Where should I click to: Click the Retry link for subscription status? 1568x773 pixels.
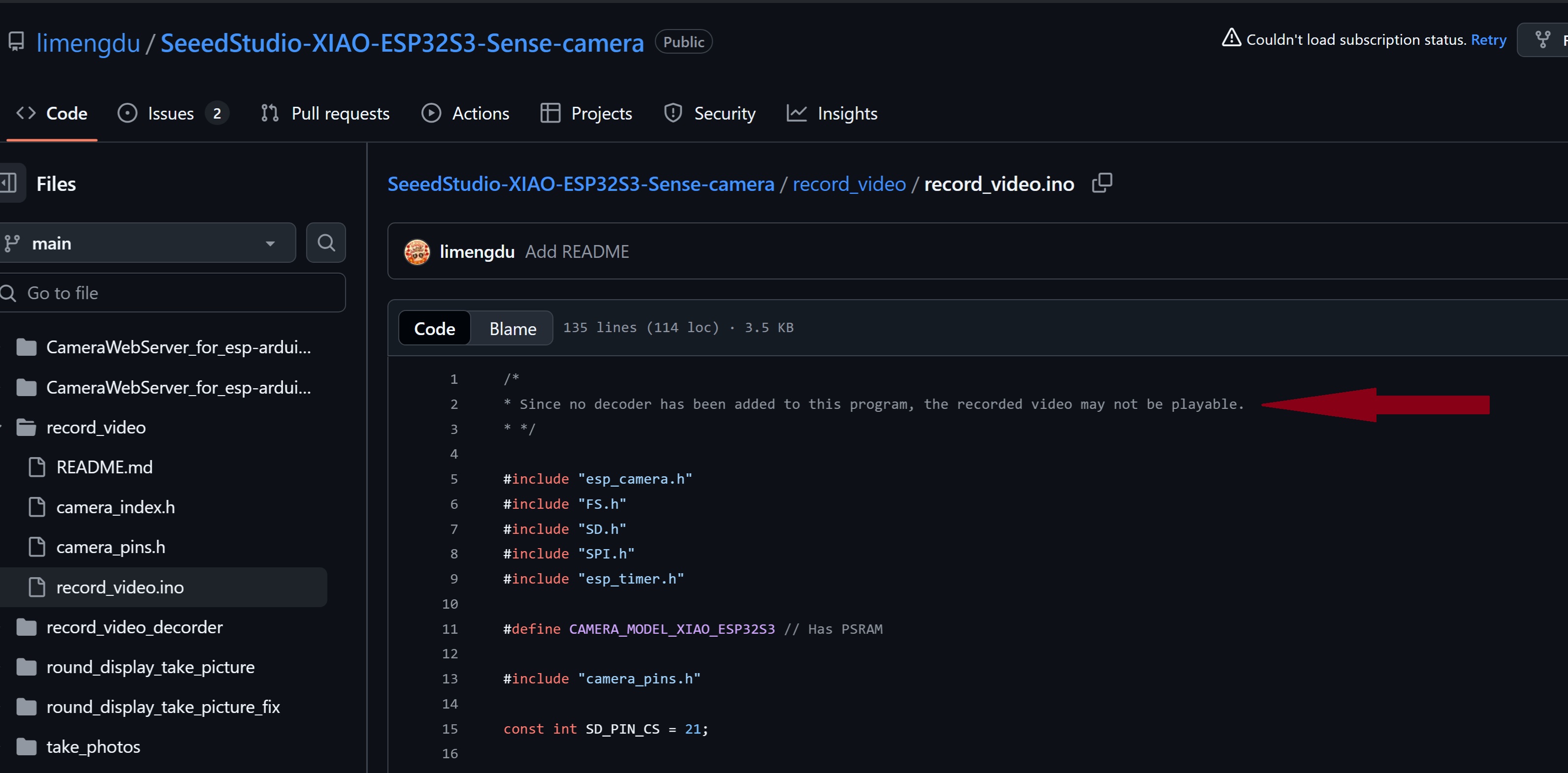1488,40
